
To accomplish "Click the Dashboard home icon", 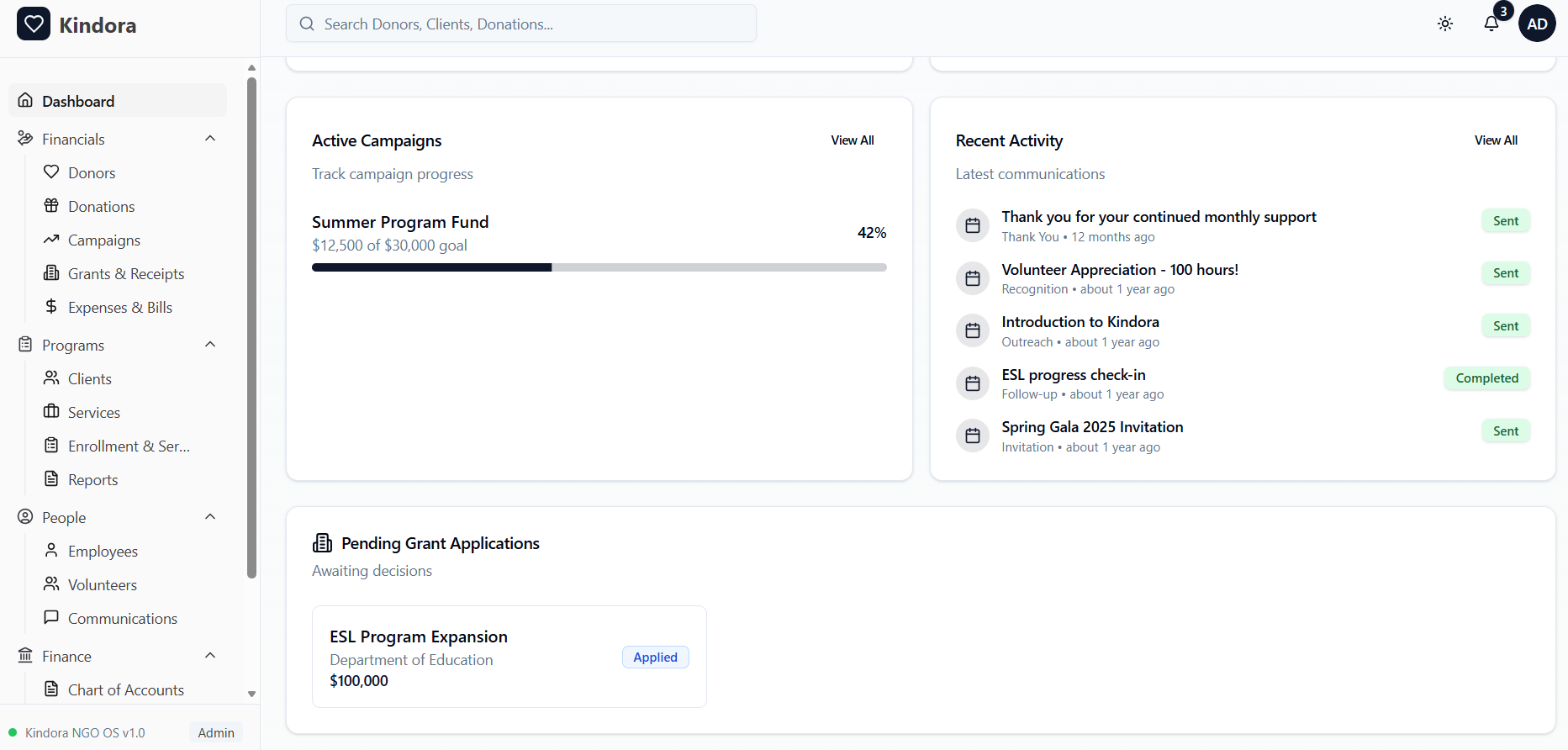I will (25, 100).
